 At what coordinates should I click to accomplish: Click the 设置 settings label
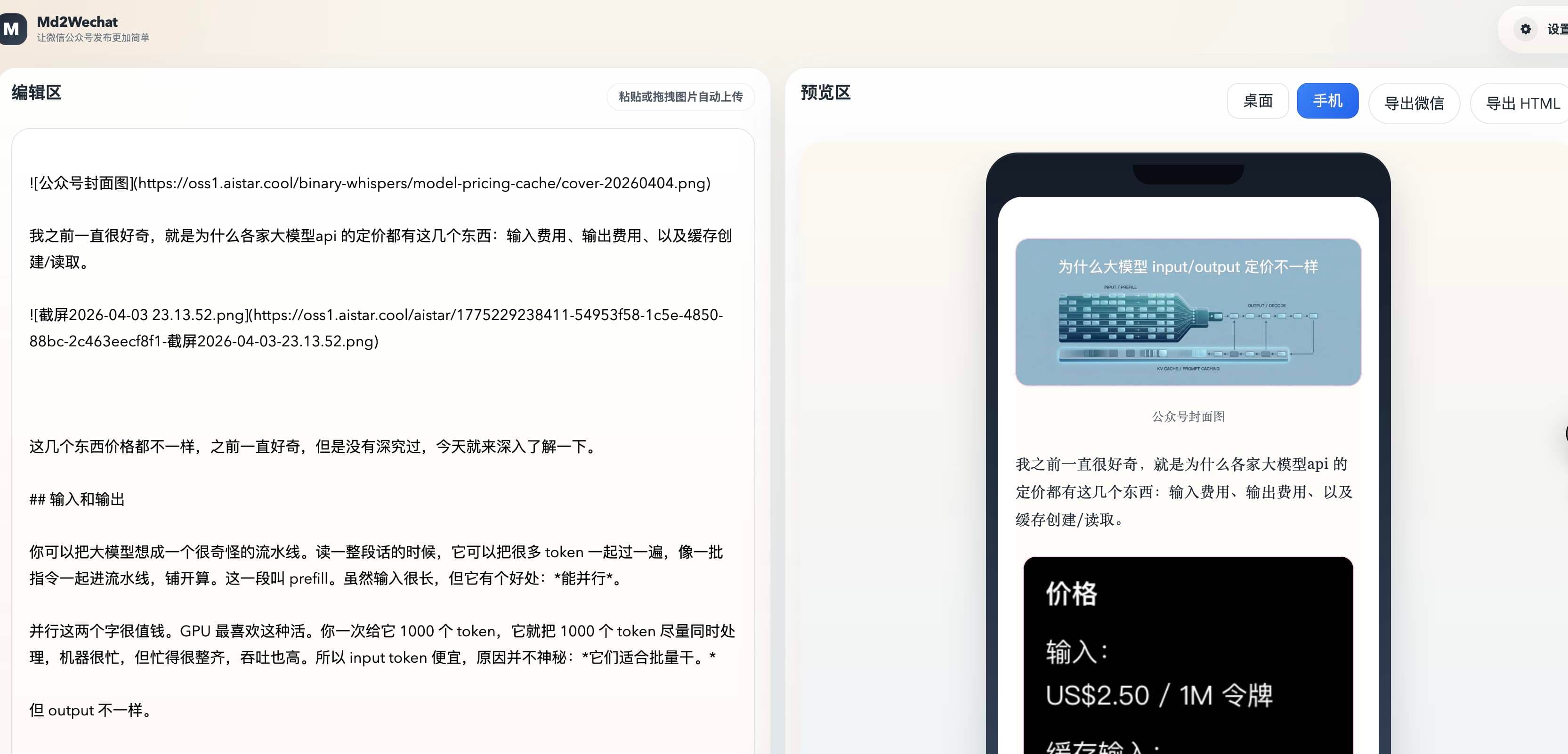point(1557,29)
